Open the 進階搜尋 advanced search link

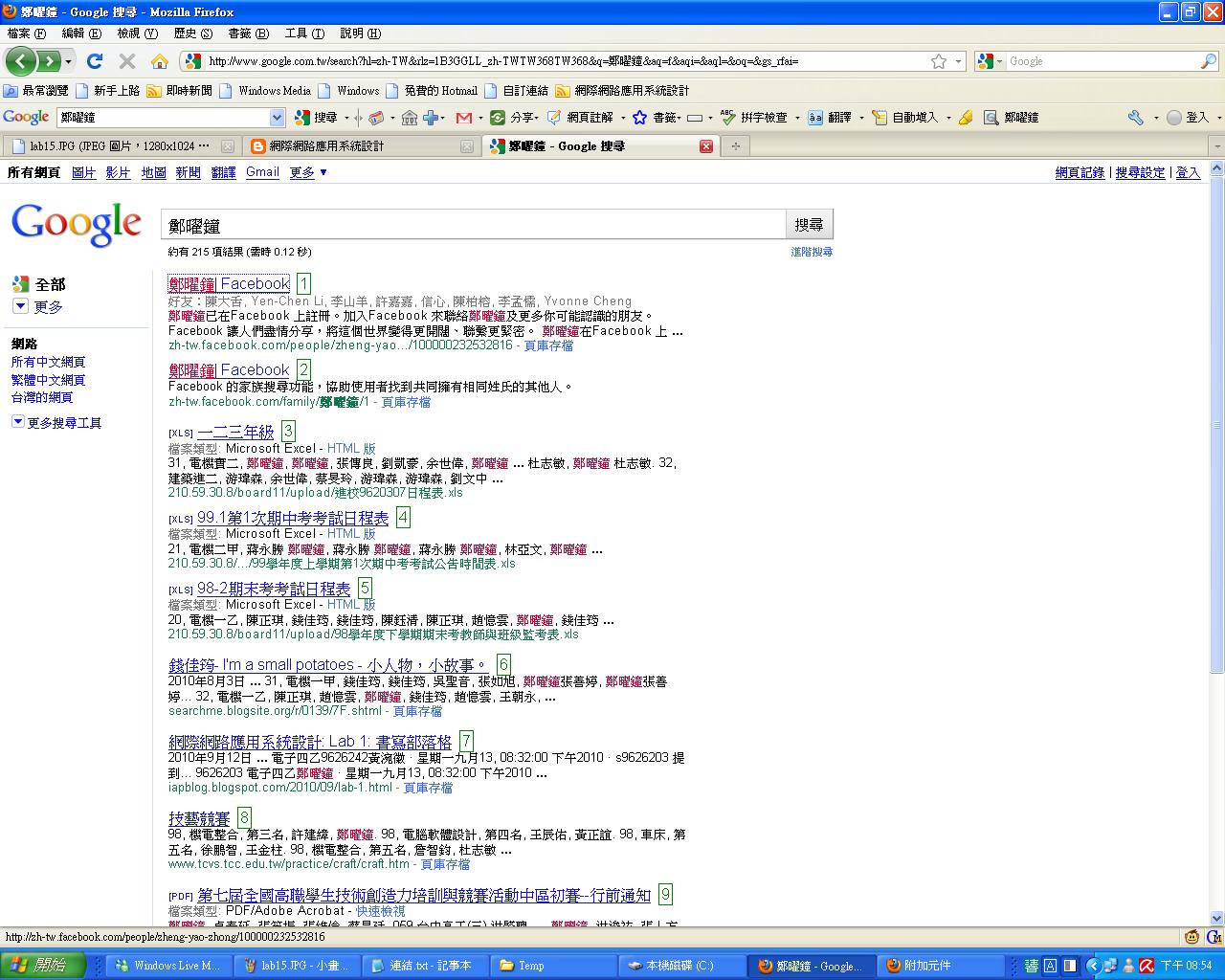(x=812, y=252)
